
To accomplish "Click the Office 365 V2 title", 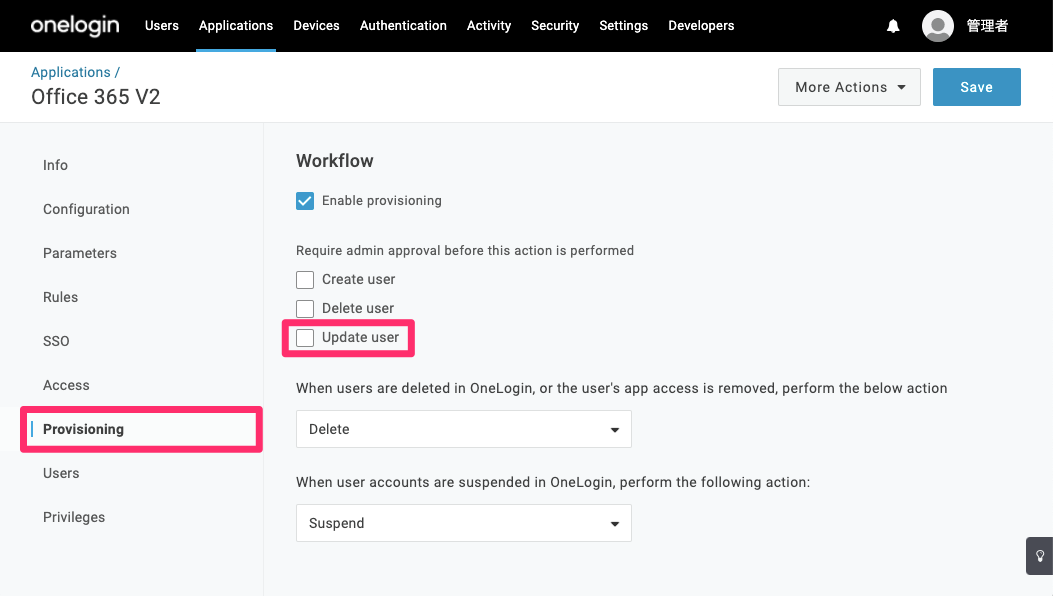I will 95,97.
